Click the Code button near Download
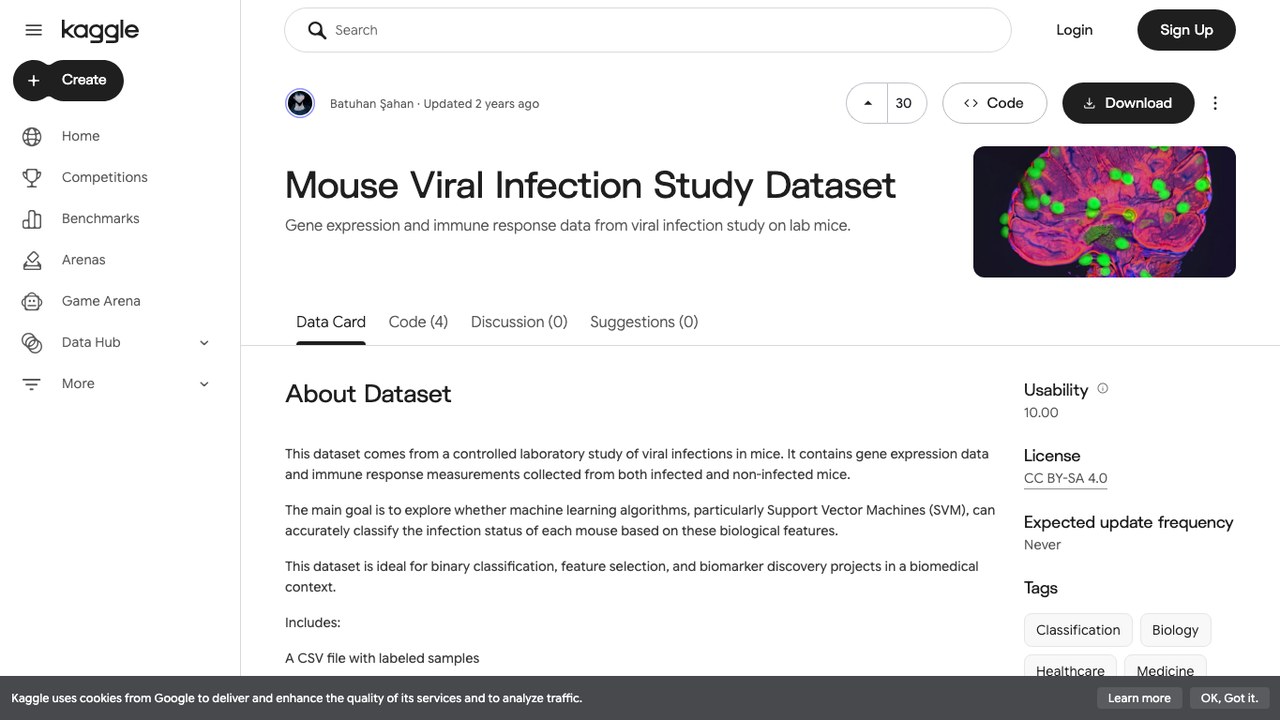1280x720 pixels. coord(994,103)
